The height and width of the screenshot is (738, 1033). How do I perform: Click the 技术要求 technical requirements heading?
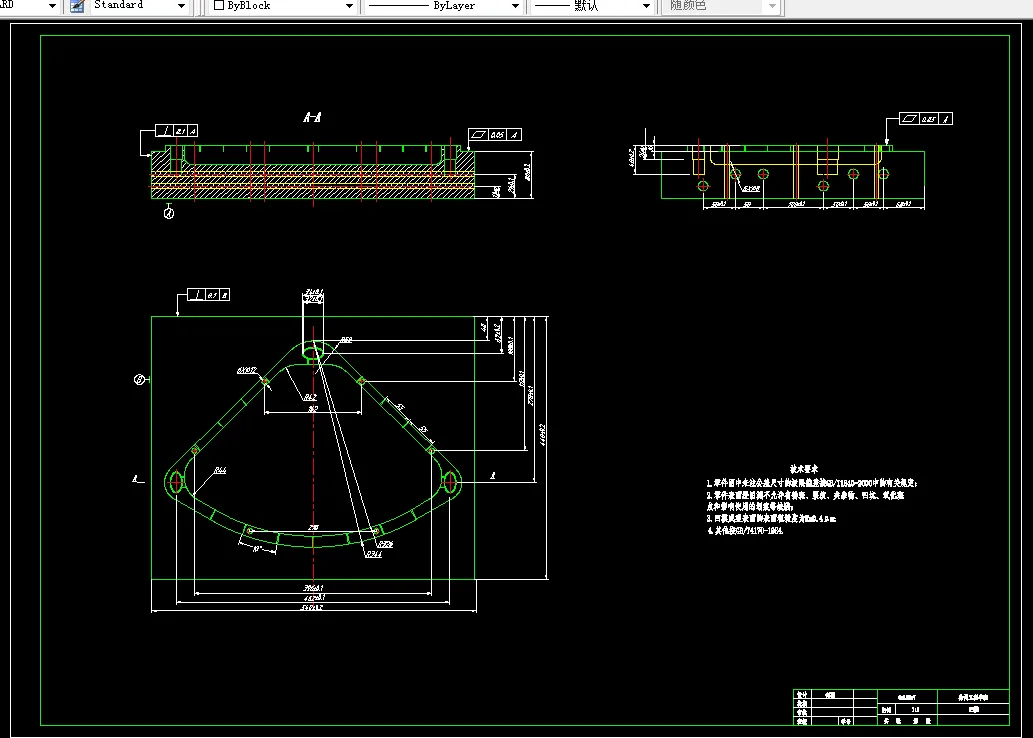tap(804, 469)
